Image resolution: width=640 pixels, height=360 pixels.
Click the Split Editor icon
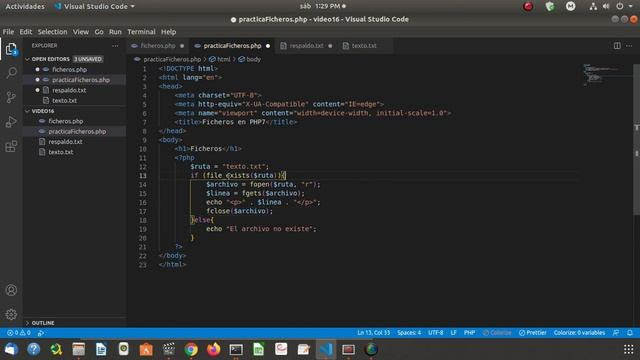tap(617, 46)
